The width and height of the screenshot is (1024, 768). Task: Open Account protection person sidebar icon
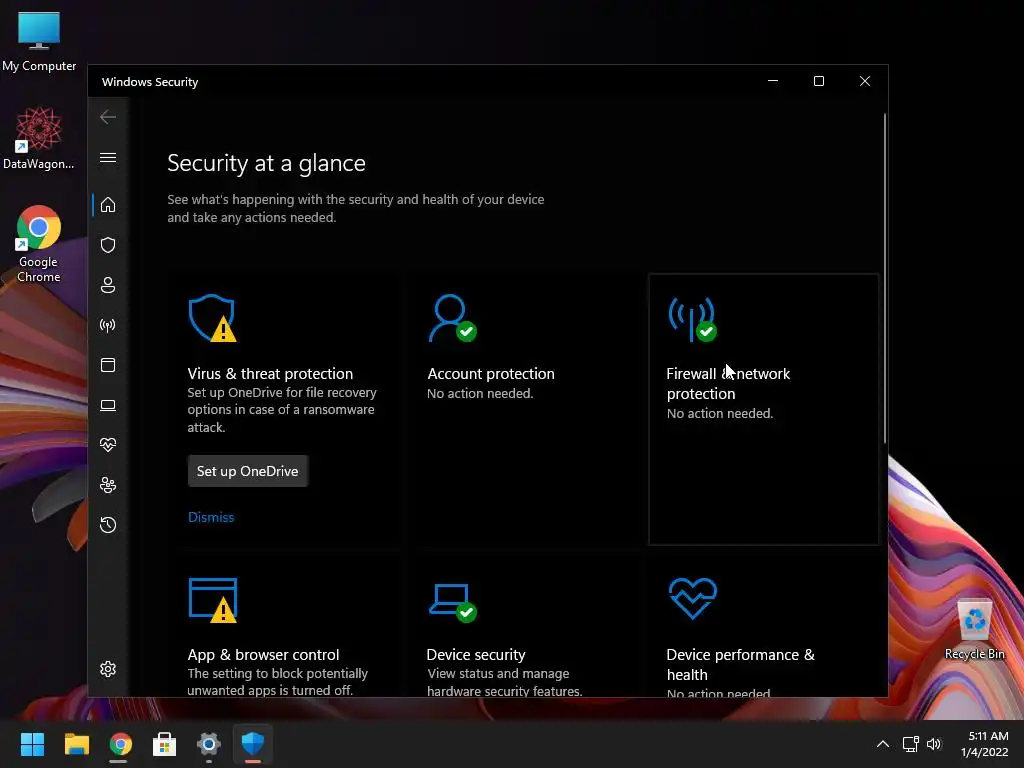pyautogui.click(x=108, y=285)
